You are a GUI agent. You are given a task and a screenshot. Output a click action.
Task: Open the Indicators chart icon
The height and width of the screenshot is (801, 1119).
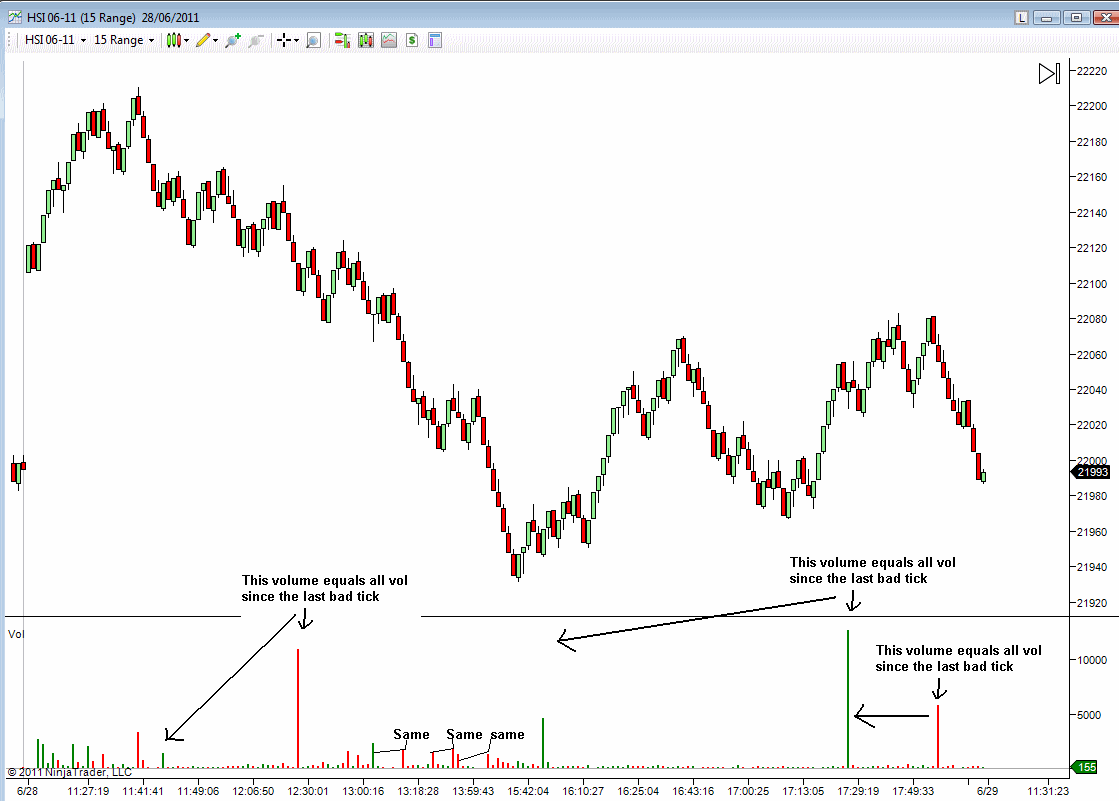tap(389, 40)
